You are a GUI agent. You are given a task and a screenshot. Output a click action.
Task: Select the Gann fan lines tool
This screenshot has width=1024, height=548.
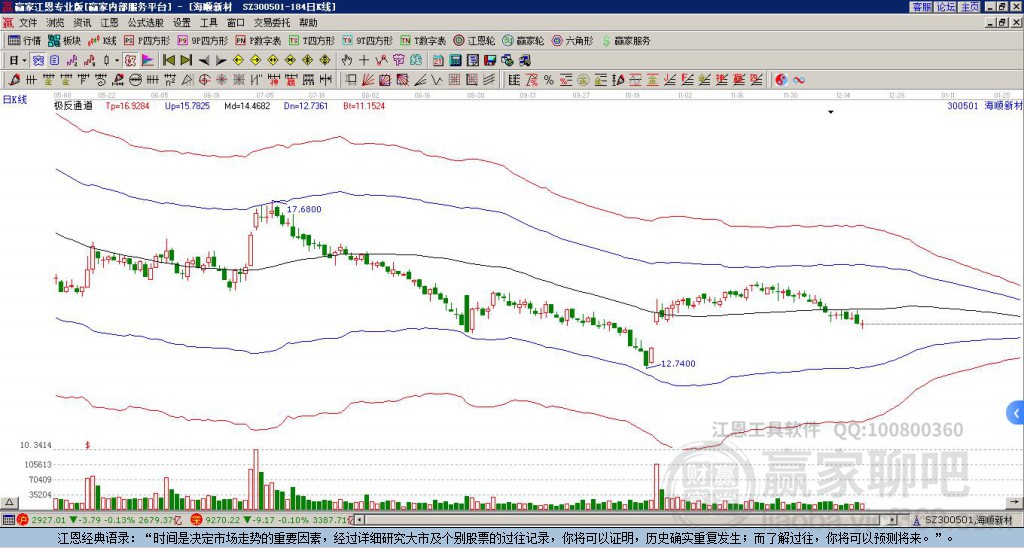coord(368,80)
